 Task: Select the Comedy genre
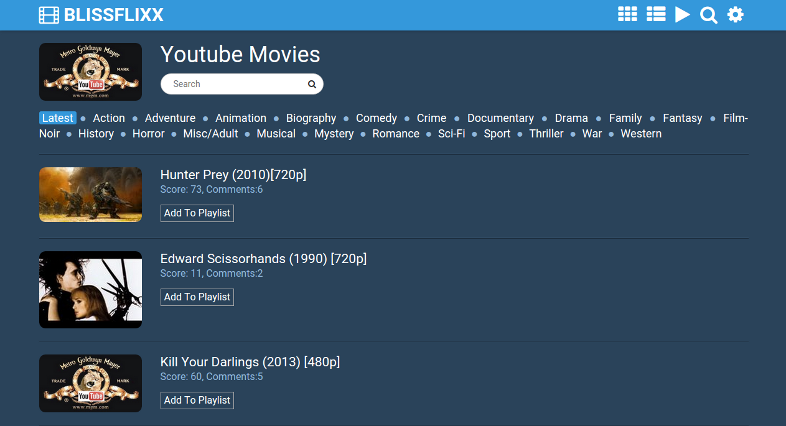[376, 118]
